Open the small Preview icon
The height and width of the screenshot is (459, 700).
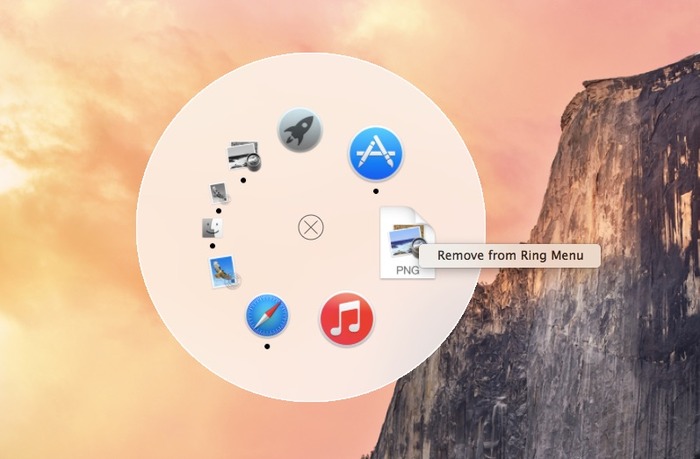[220, 193]
